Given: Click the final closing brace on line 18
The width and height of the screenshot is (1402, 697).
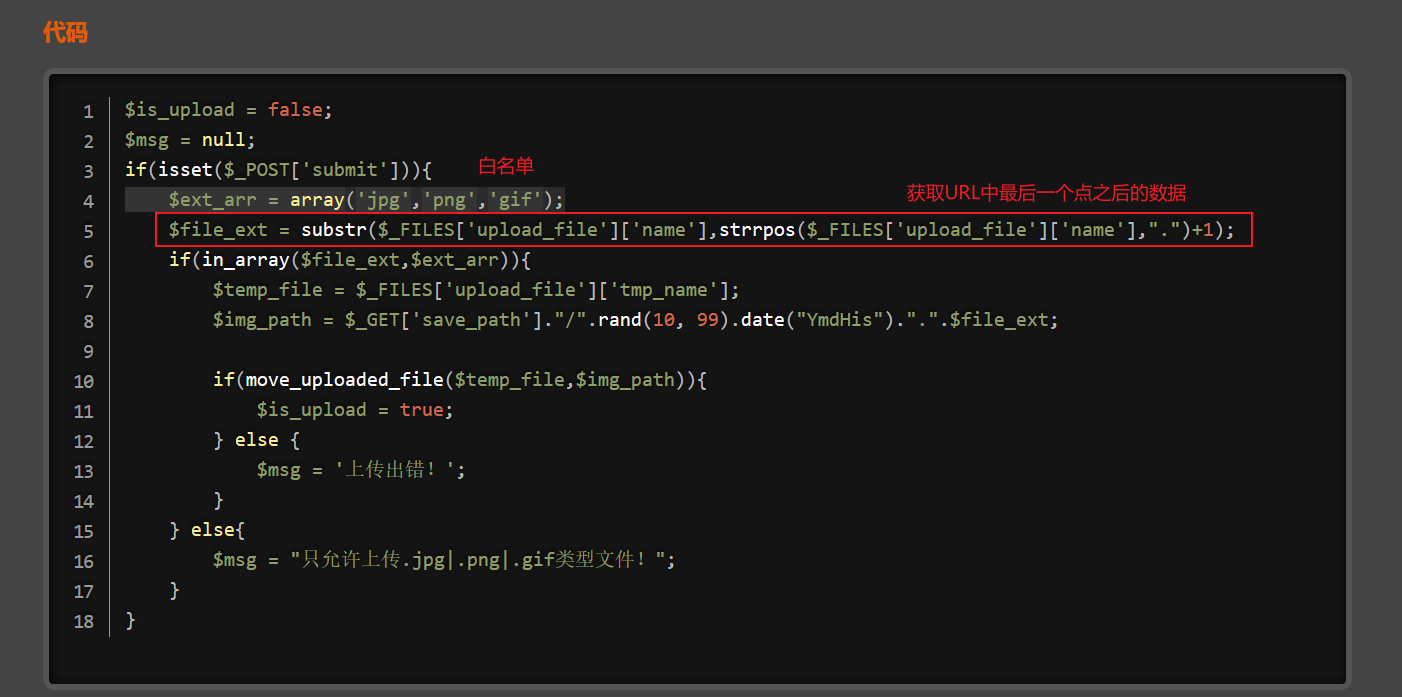Looking at the screenshot, I should (x=130, y=620).
